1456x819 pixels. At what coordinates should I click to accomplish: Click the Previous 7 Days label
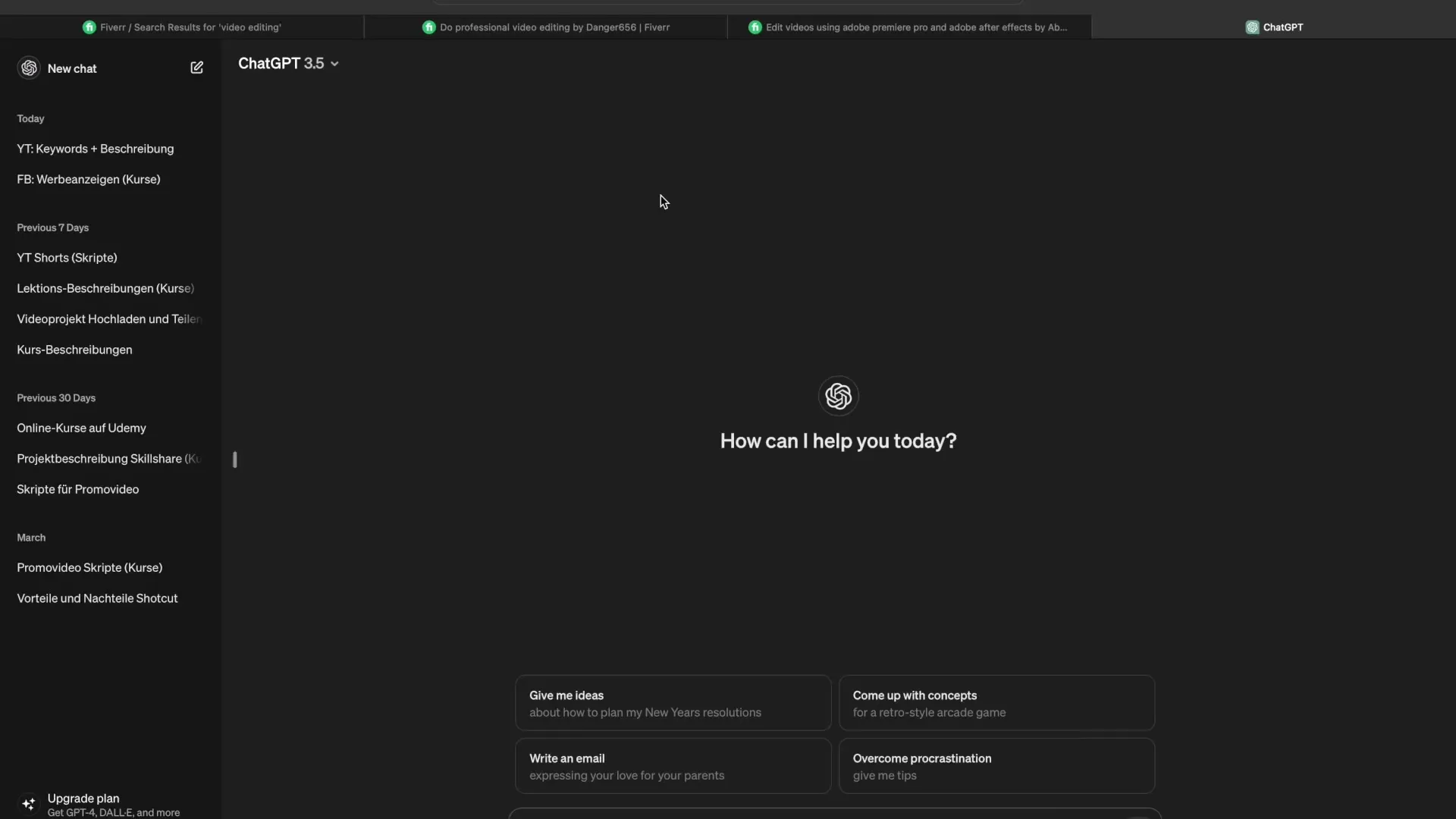point(52,227)
